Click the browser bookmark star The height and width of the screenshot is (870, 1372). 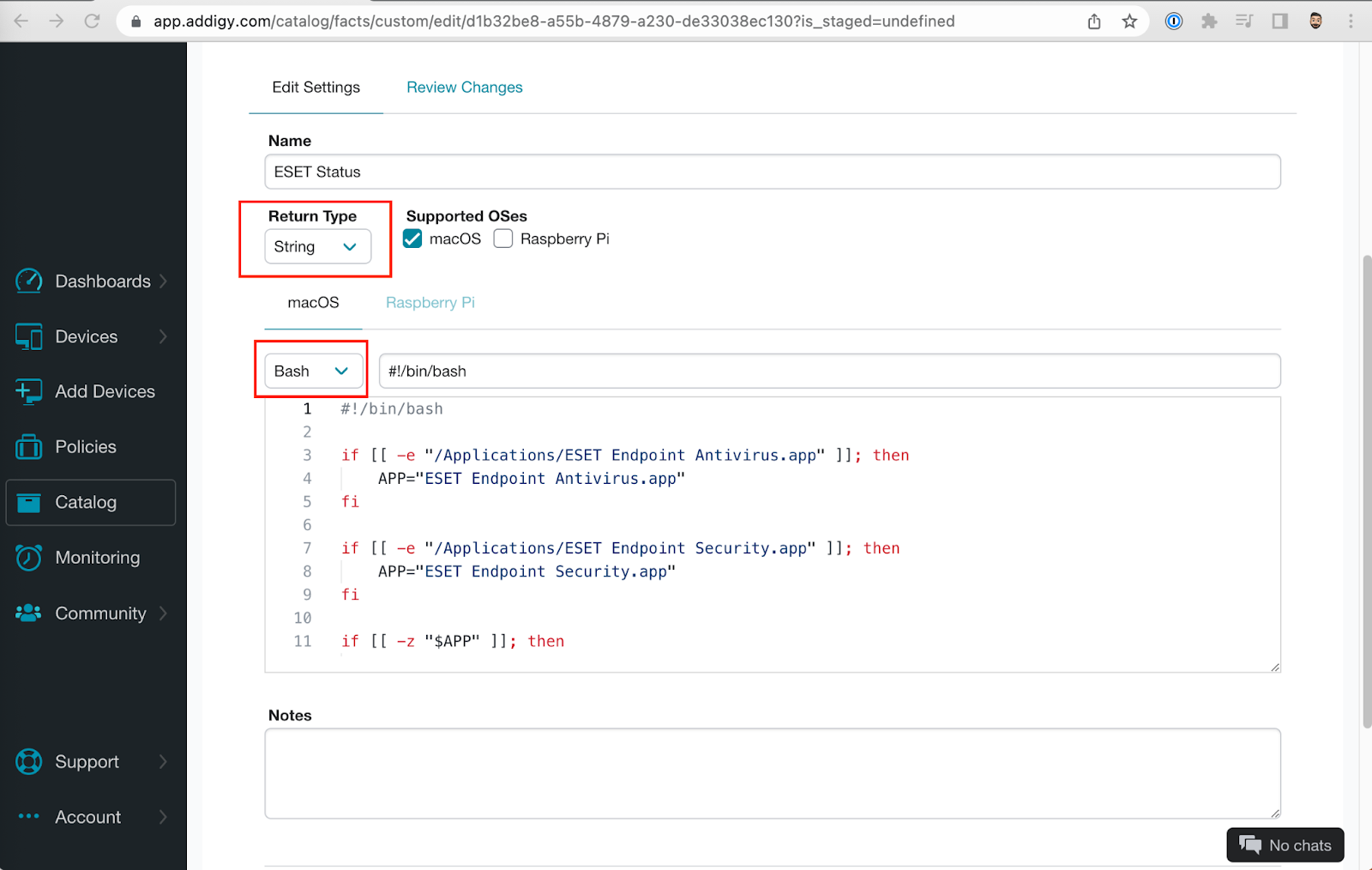pyautogui.click(x=1129, y=21)
